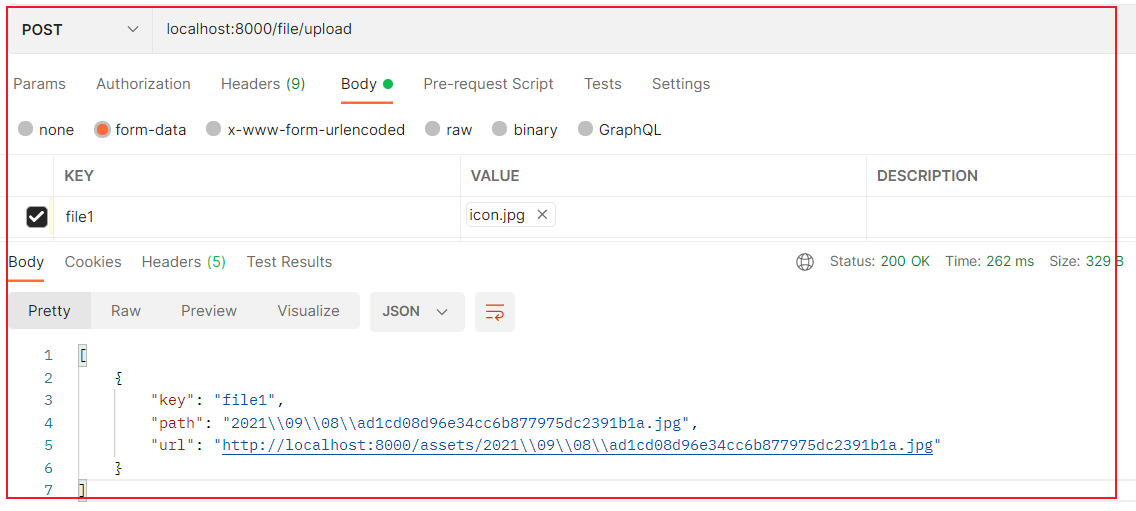Viewport: 1136px width, 511px height.
Task: Click the Time 262 ms indicator
Action: pos(990,262)
